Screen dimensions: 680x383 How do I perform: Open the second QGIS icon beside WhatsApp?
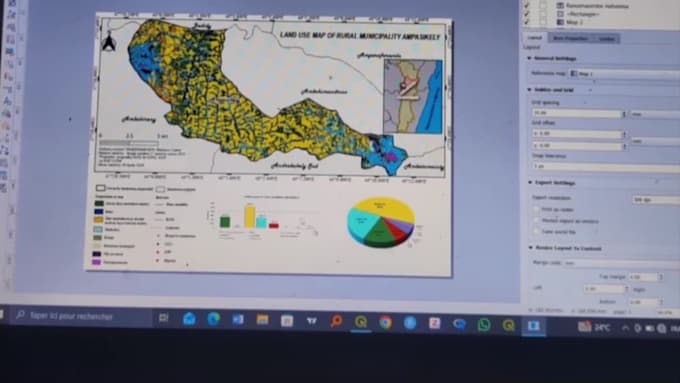tap(509, 325)
